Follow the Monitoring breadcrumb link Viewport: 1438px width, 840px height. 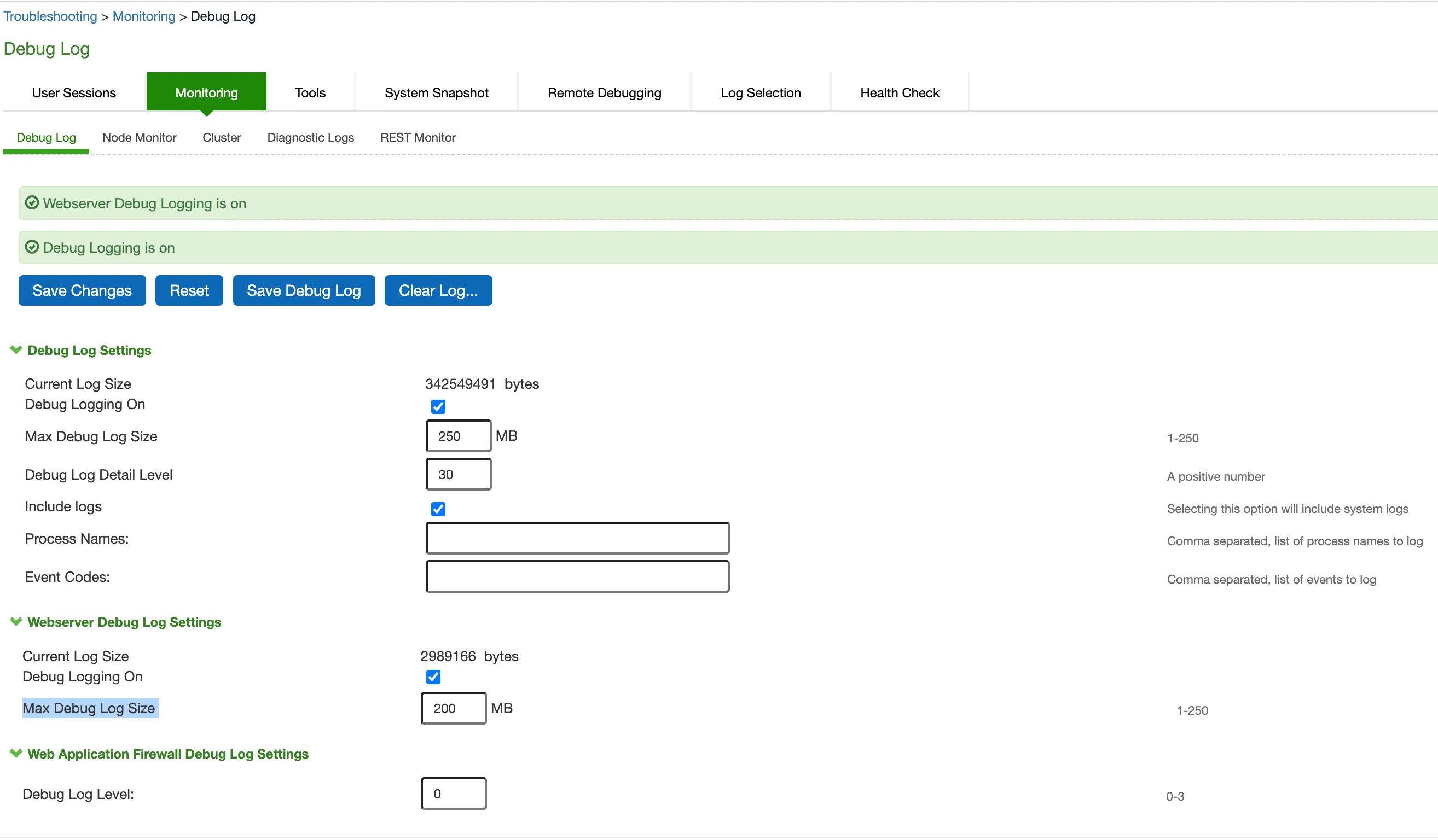pyautogui.click(x=144, y=16)
